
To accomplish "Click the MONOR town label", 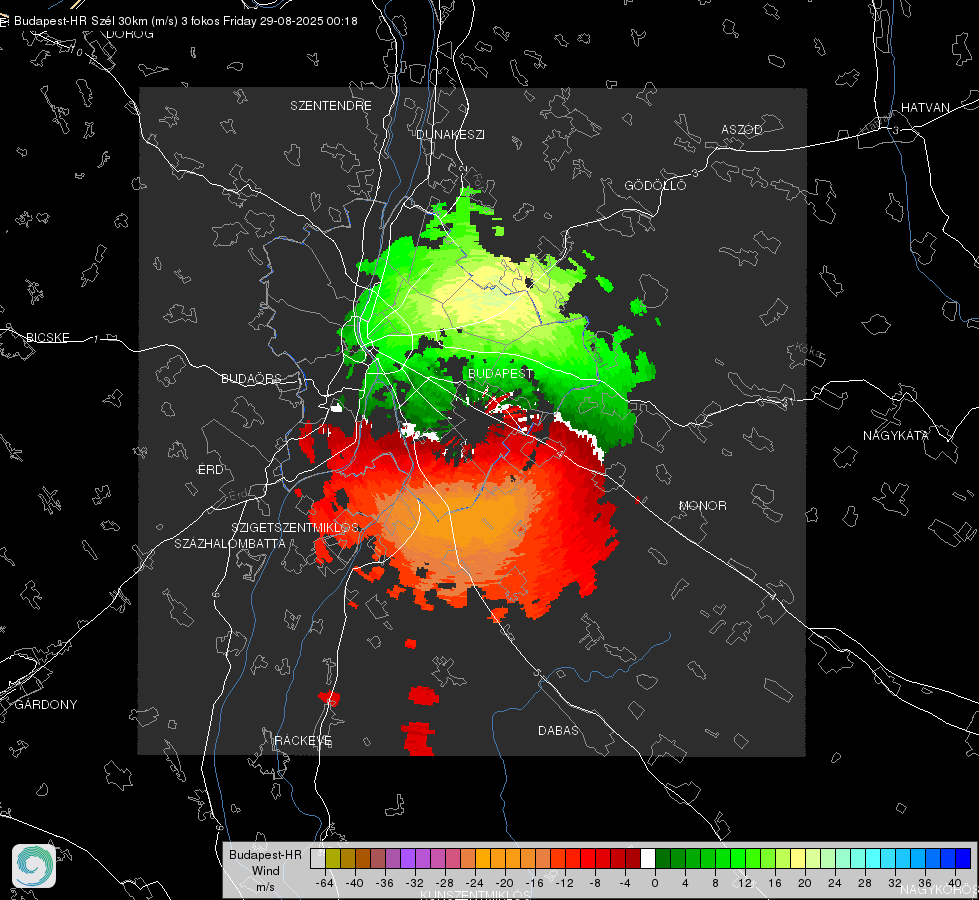I will click(702, 506).
